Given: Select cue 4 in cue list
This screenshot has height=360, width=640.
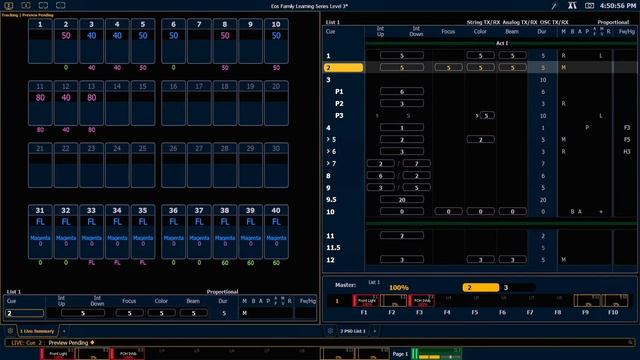Looking at the screenshot, I should 480,128.
